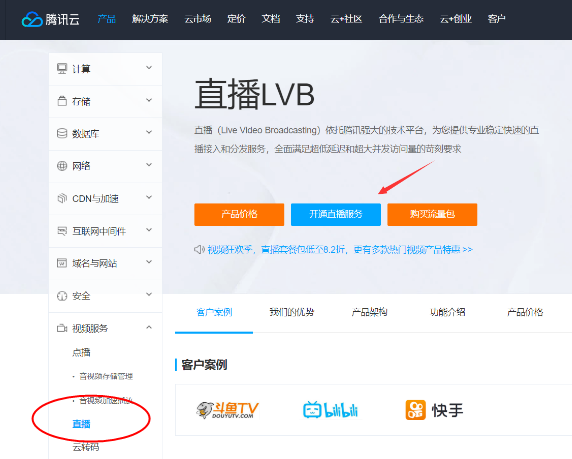Expand the 域名与网站 chevron
Screen dimensions: 572x459
coord(149,262)
